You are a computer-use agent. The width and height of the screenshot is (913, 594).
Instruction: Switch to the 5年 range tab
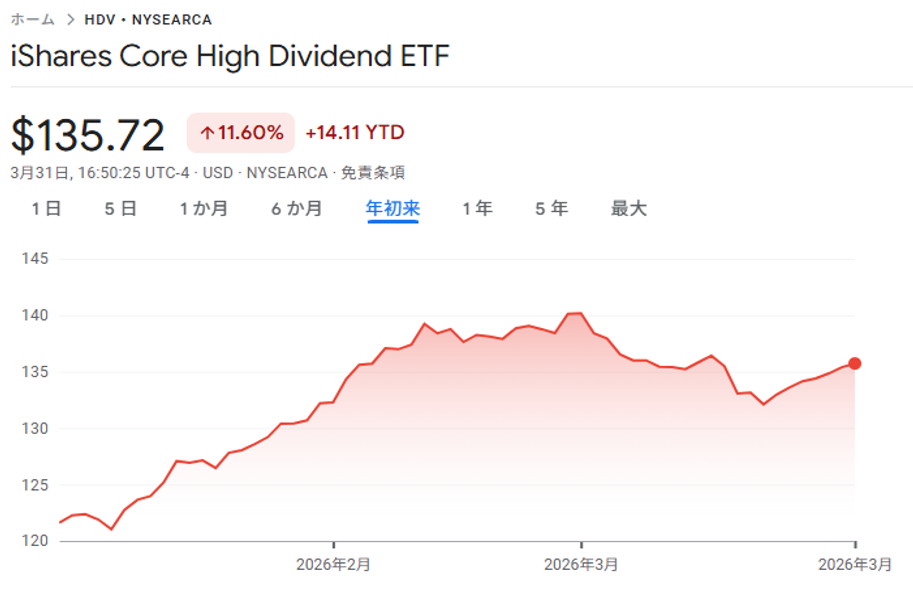tap(551, 209)
